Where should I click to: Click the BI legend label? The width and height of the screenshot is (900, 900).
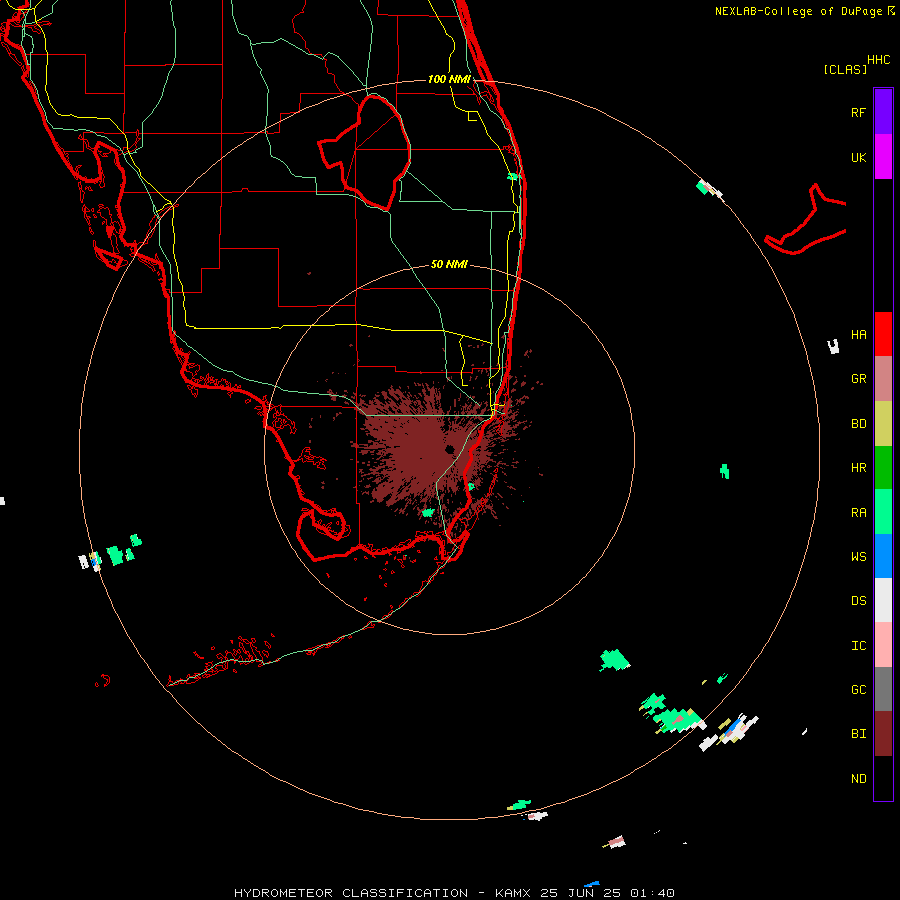pos(858,734)
